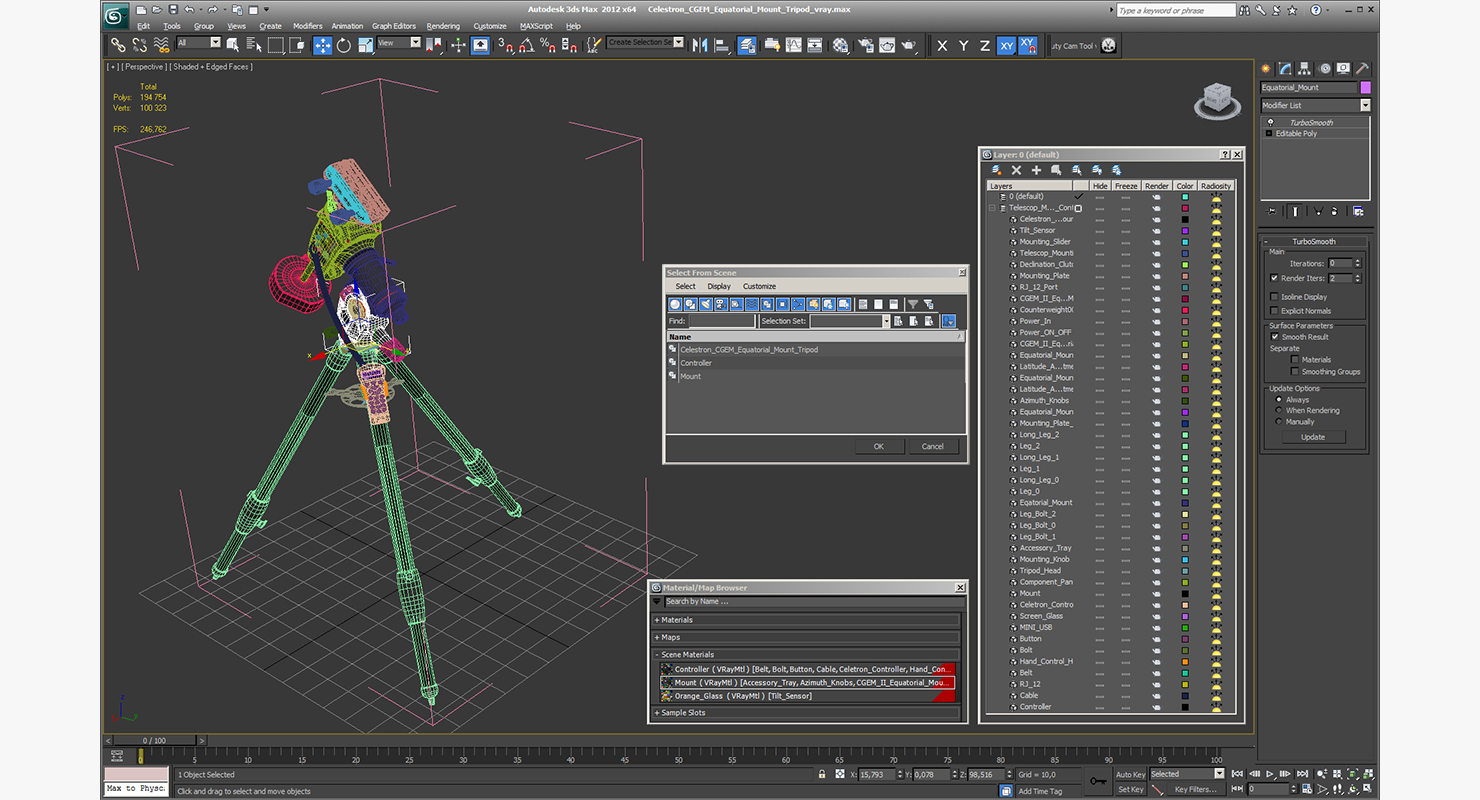
Task: Click Pin Stack icon below modifier stack
Action: [1273, 211]
